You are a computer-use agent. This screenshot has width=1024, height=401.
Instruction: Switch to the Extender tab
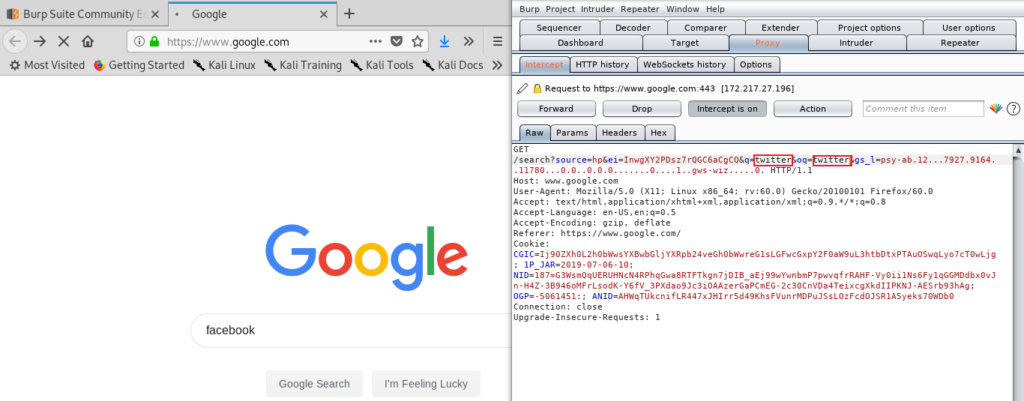click(780, 27)
